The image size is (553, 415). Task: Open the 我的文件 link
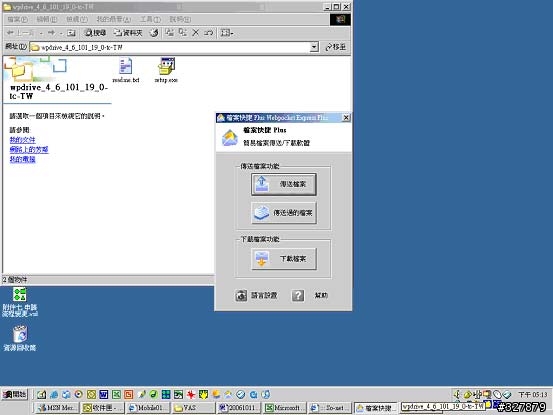click(x=22, y=140)
